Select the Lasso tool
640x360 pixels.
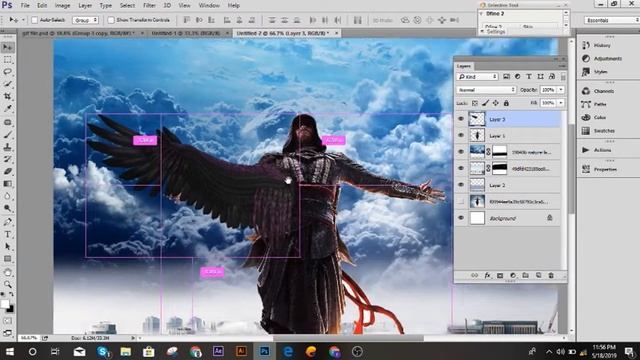[x=7, y=72]
